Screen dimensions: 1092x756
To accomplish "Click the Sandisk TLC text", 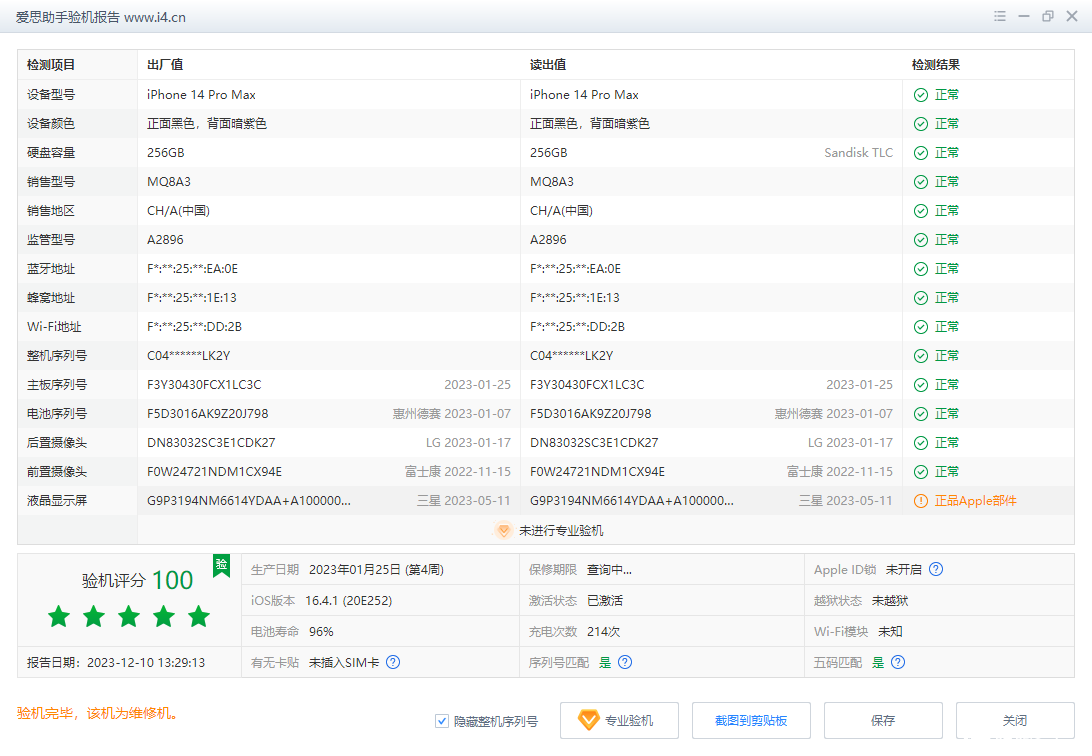I will (x=859, y=152).
